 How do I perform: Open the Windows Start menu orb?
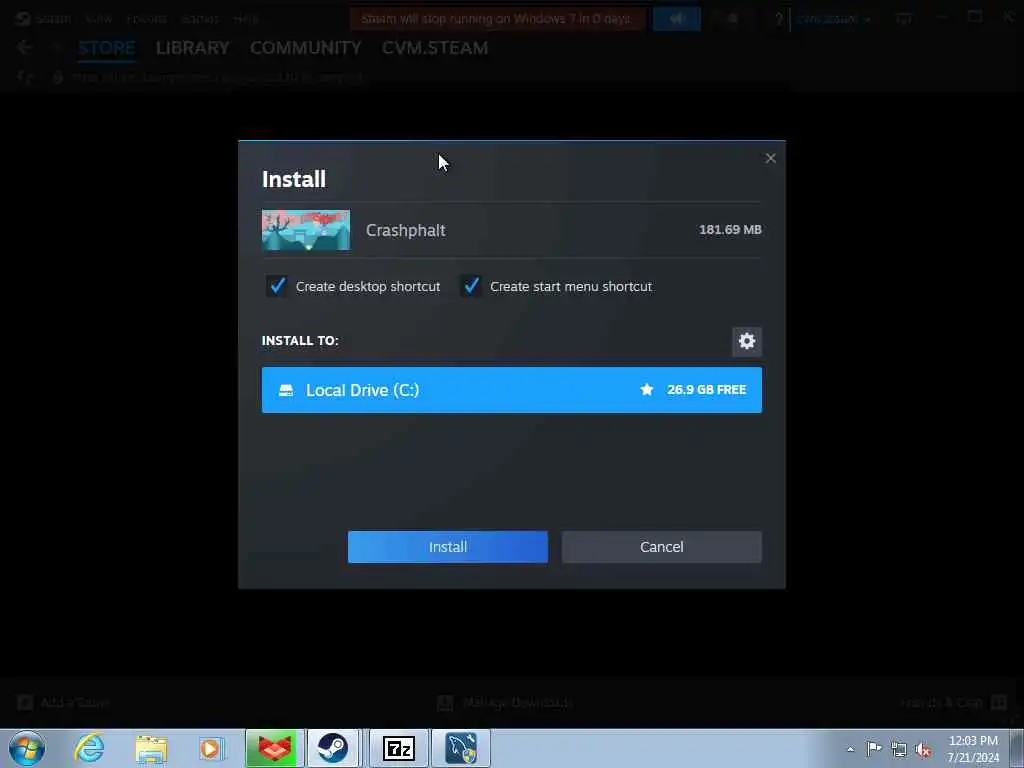27,748
